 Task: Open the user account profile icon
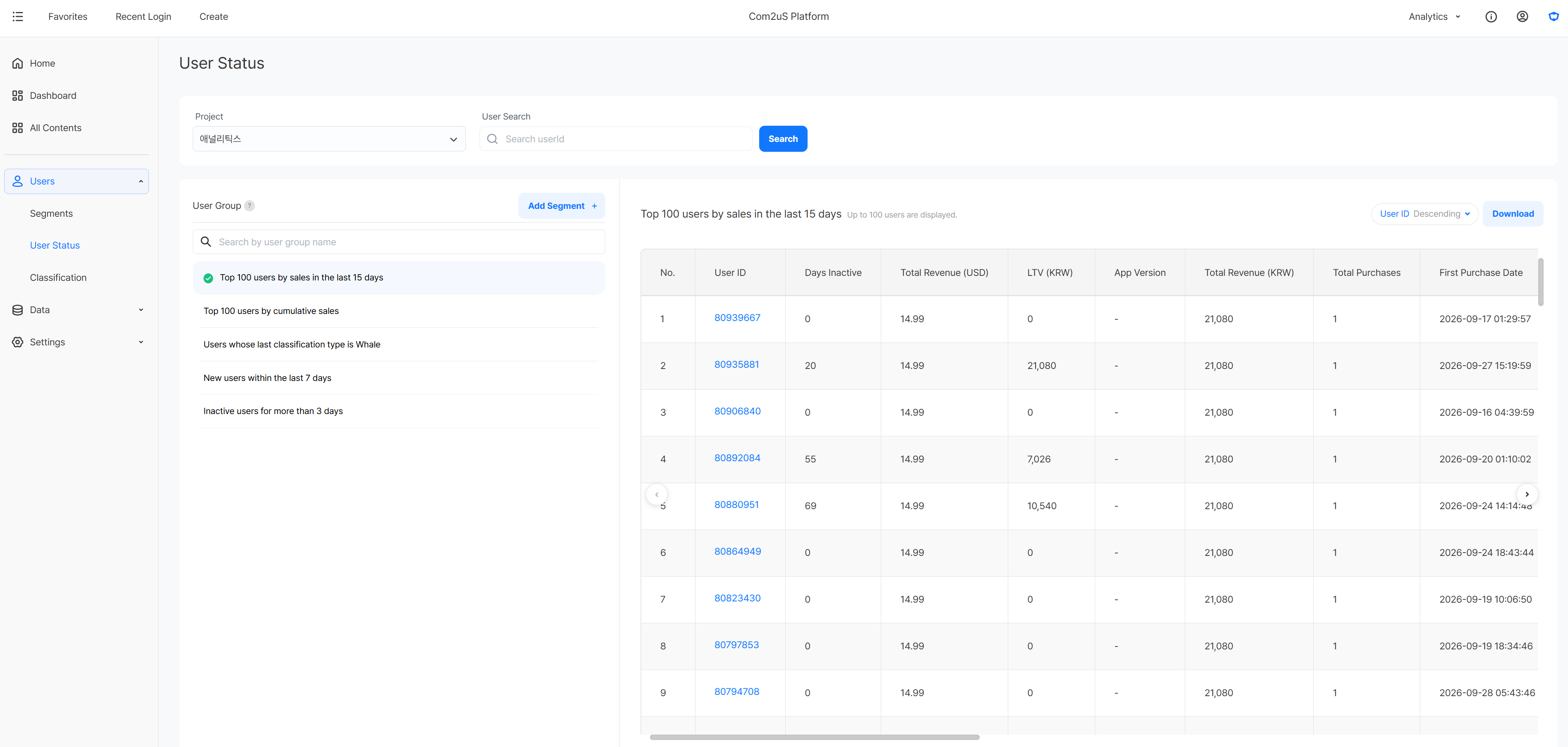click(x=1522, y=17)
